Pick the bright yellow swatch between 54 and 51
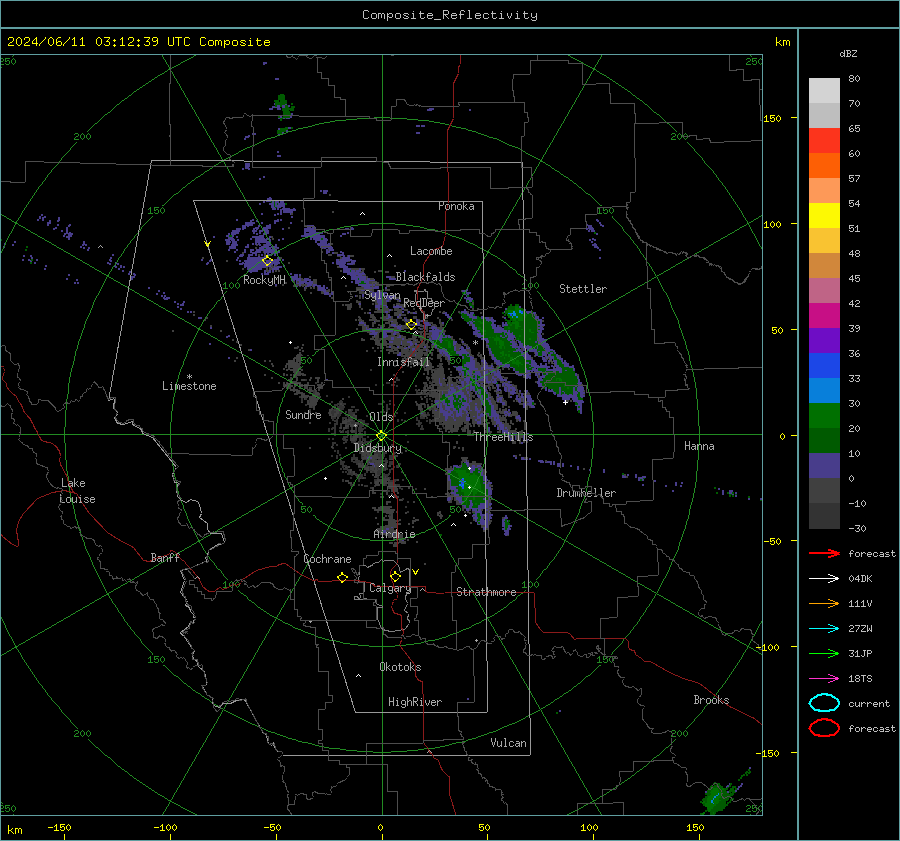 point(824,215)
